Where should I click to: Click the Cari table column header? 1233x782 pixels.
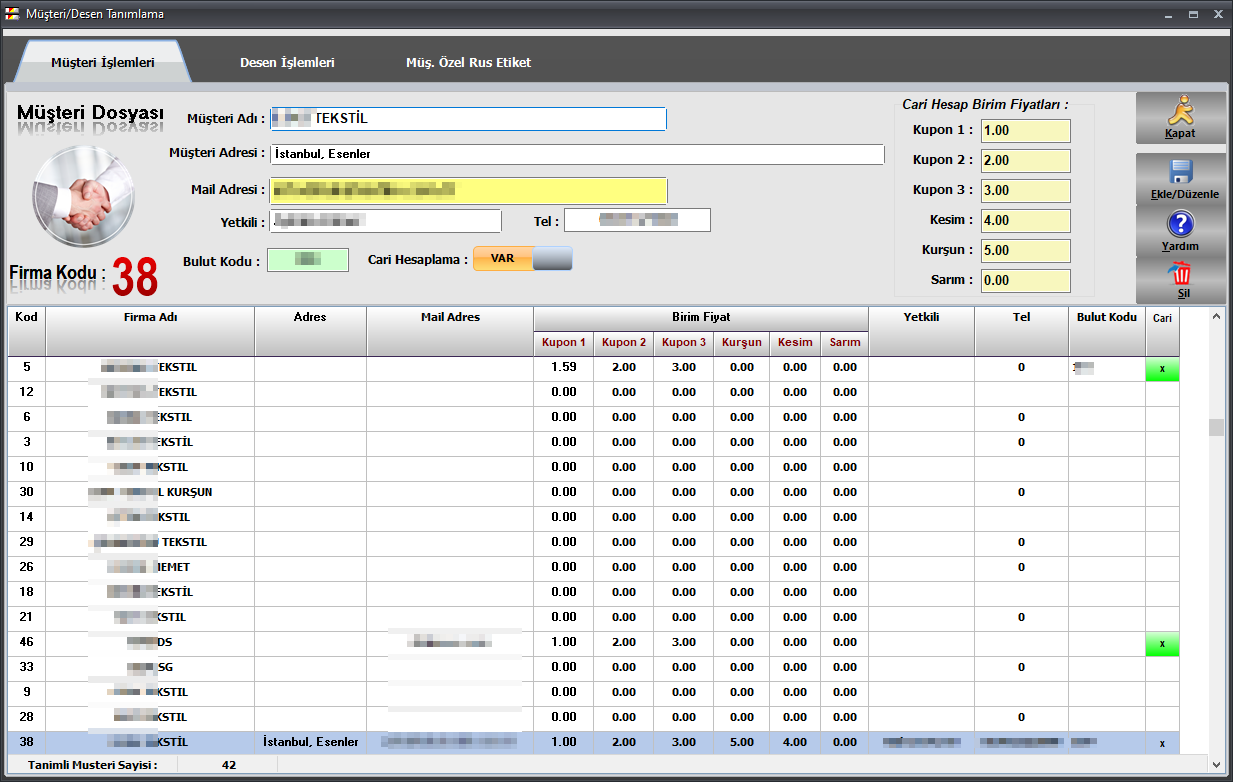pos(1162,331)
